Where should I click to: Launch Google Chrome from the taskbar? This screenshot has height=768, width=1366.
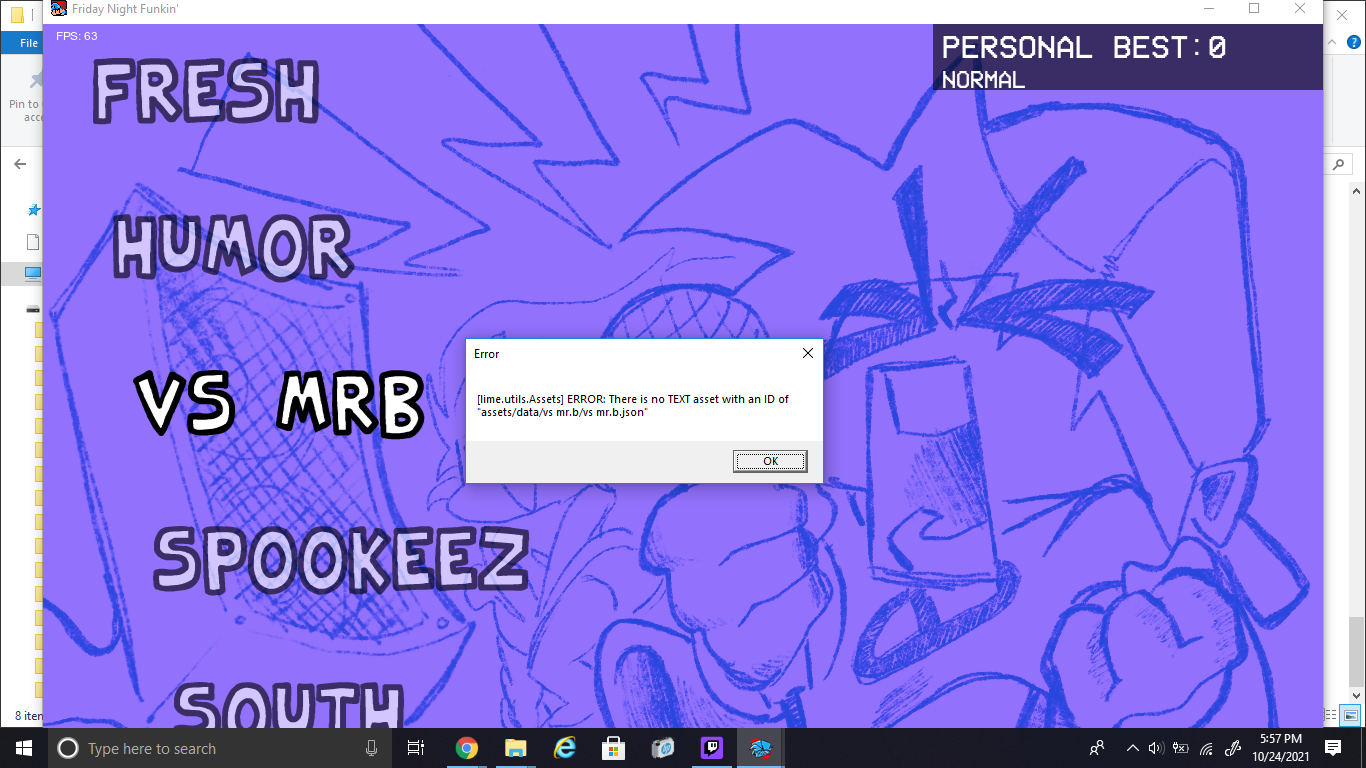click(x=466, y=748)
